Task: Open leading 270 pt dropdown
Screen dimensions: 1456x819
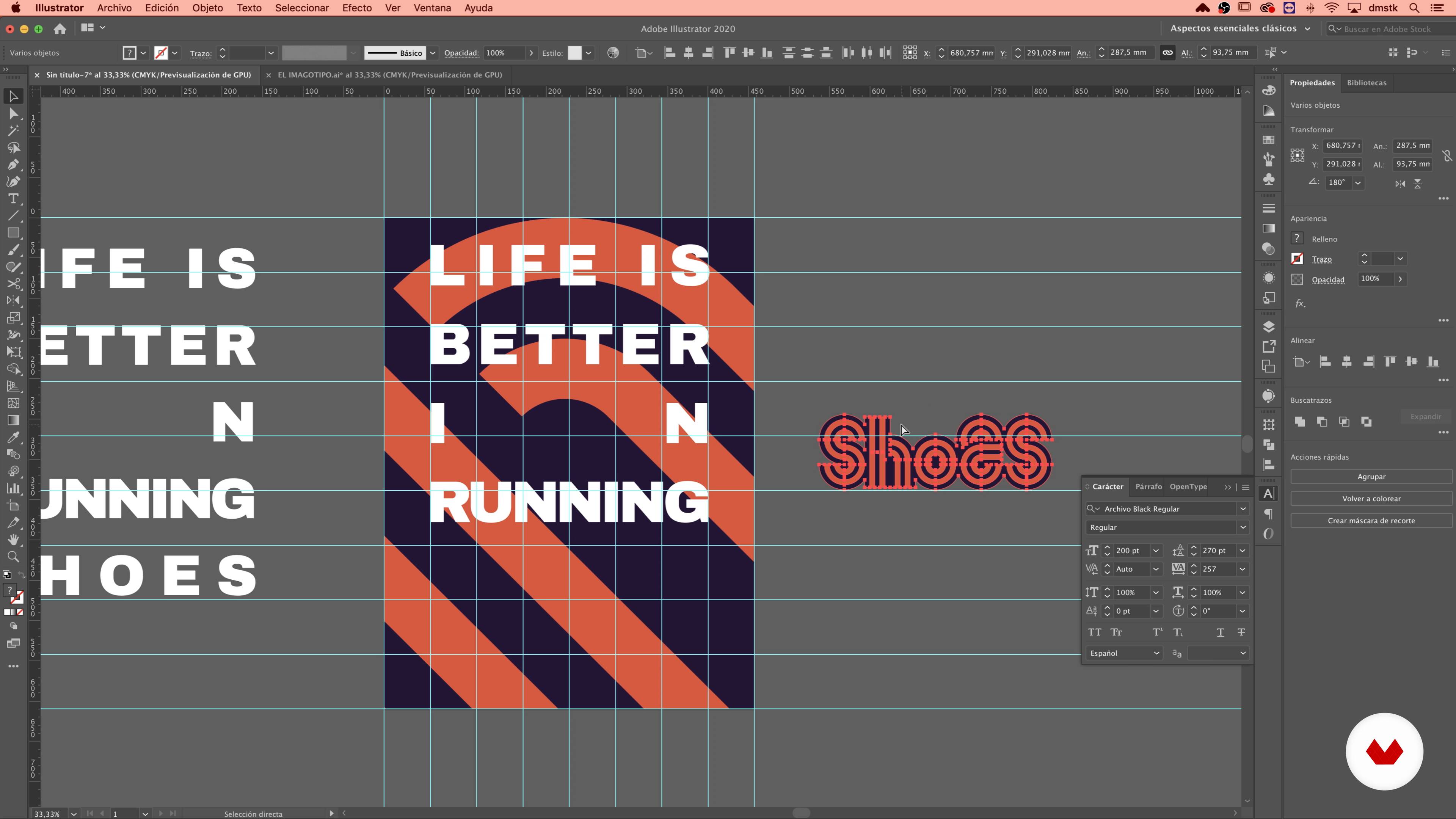Action: pyautogui.click(x=1243, y=551)
